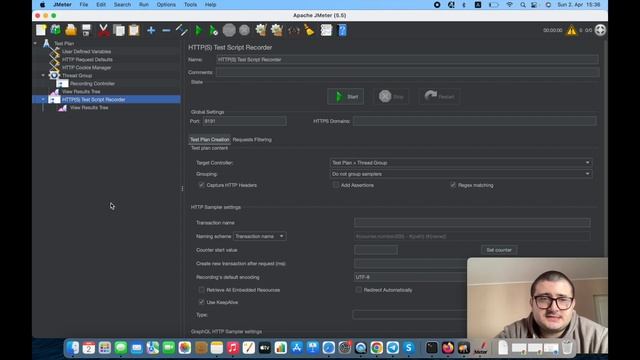
Task: Open the Tools menu
Action: point(190,4)
